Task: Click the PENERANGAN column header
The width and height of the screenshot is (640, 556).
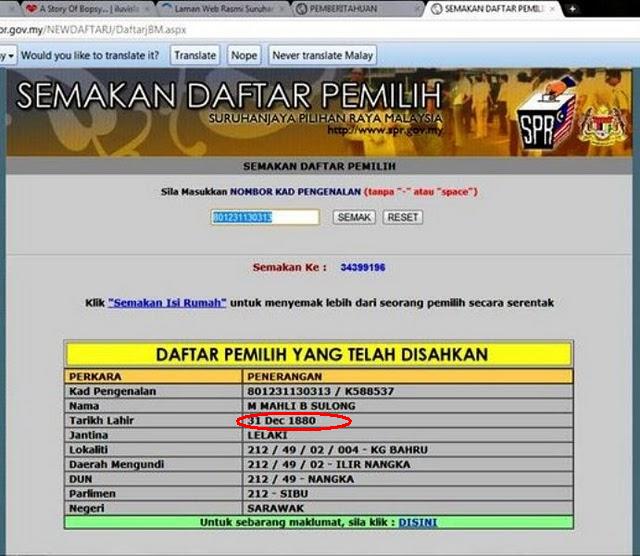Action: coord(284,376)
